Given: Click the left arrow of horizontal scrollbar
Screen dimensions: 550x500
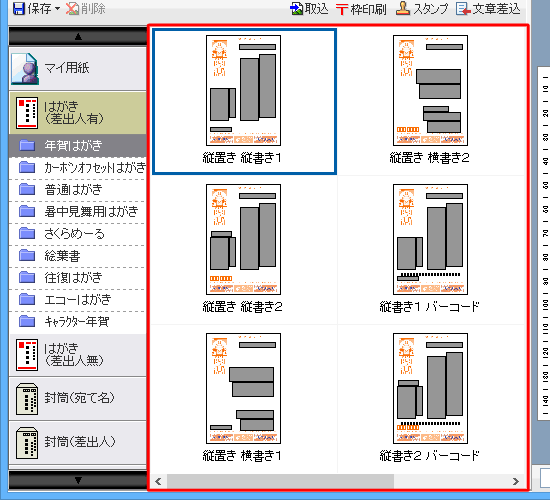Looking at the screenshot, I should coord(159,481).
